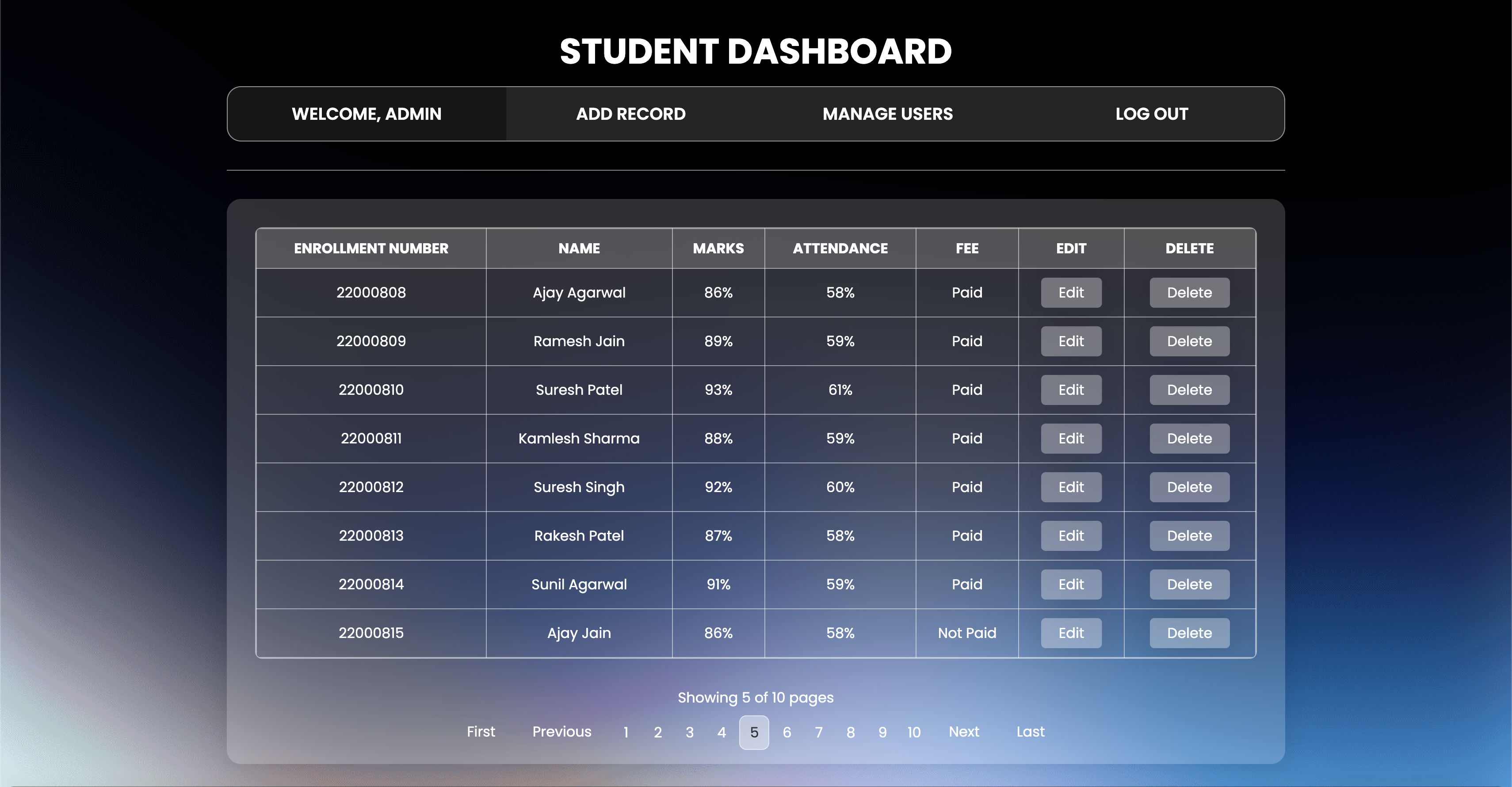Delete Rakesh Patel's record
The width and height of the screenshot is (1512, 787).
(1189, 536)
